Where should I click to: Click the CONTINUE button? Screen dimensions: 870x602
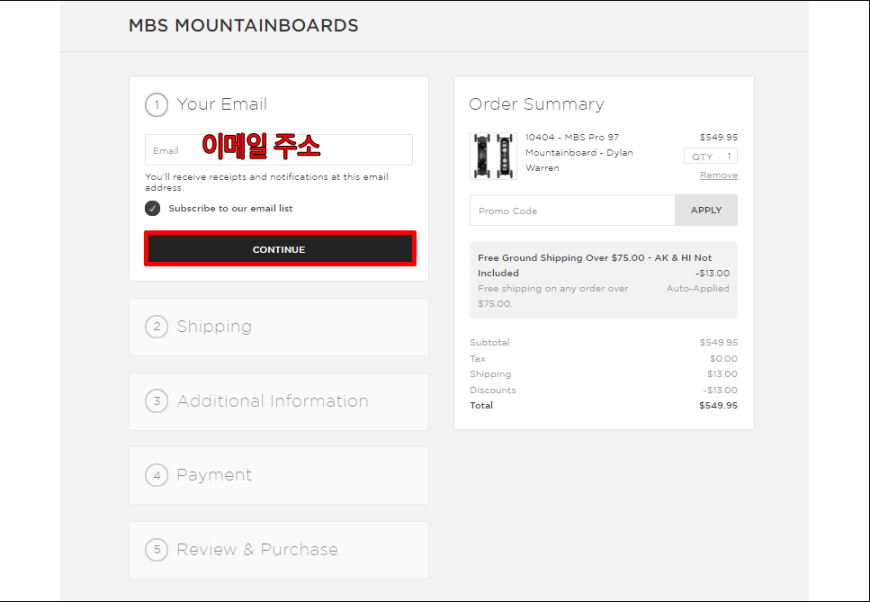click(280, 249)
